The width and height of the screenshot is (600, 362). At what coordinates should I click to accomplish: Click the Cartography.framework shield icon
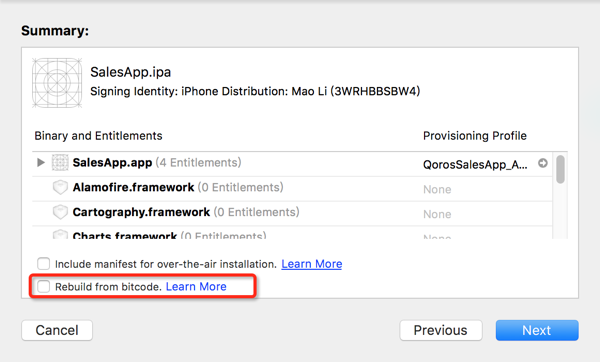pyautogui.click(x=60, y=212)
